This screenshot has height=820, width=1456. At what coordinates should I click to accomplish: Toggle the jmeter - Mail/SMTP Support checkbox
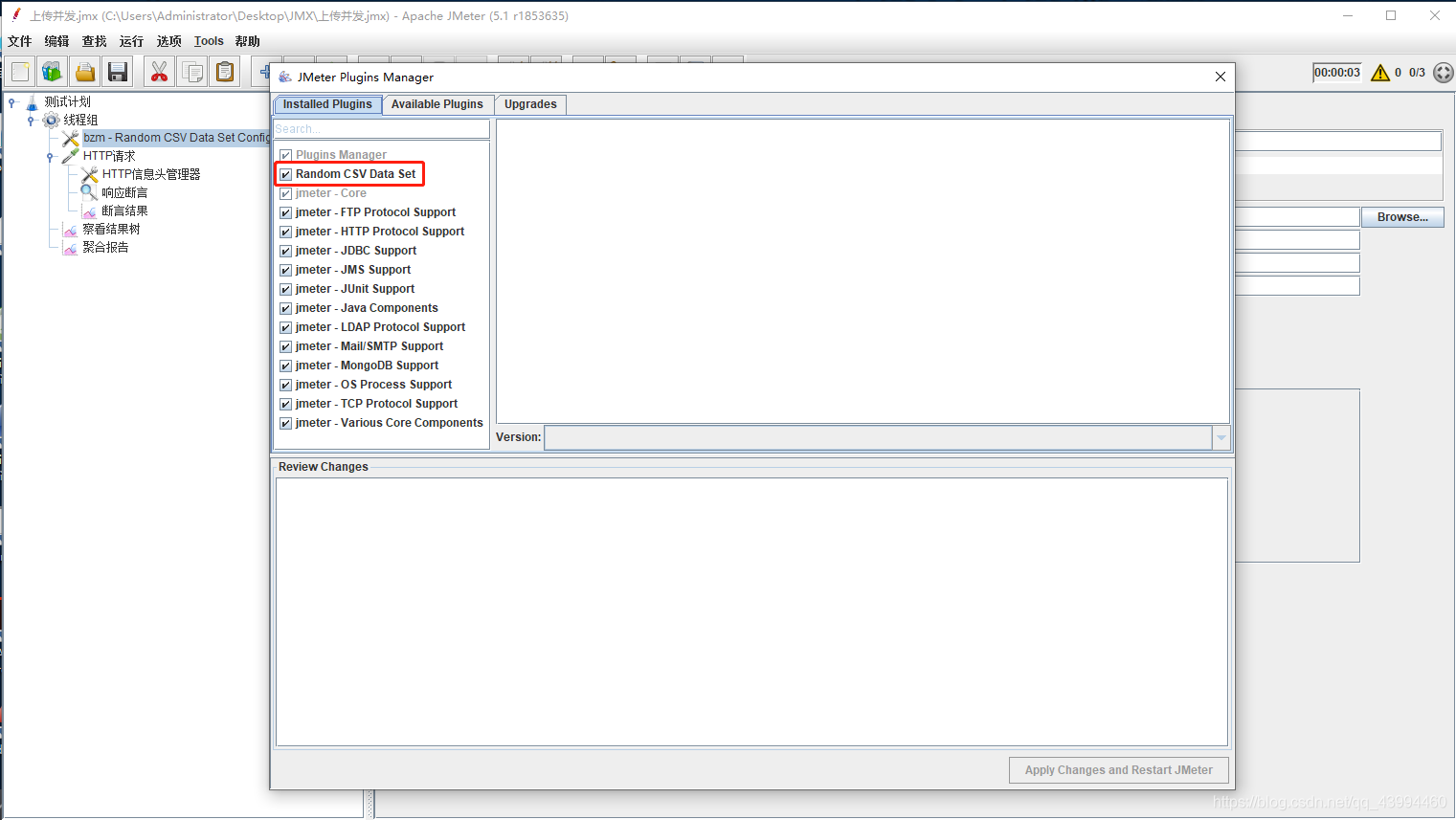pyautogui.click(x=286, y=346)
